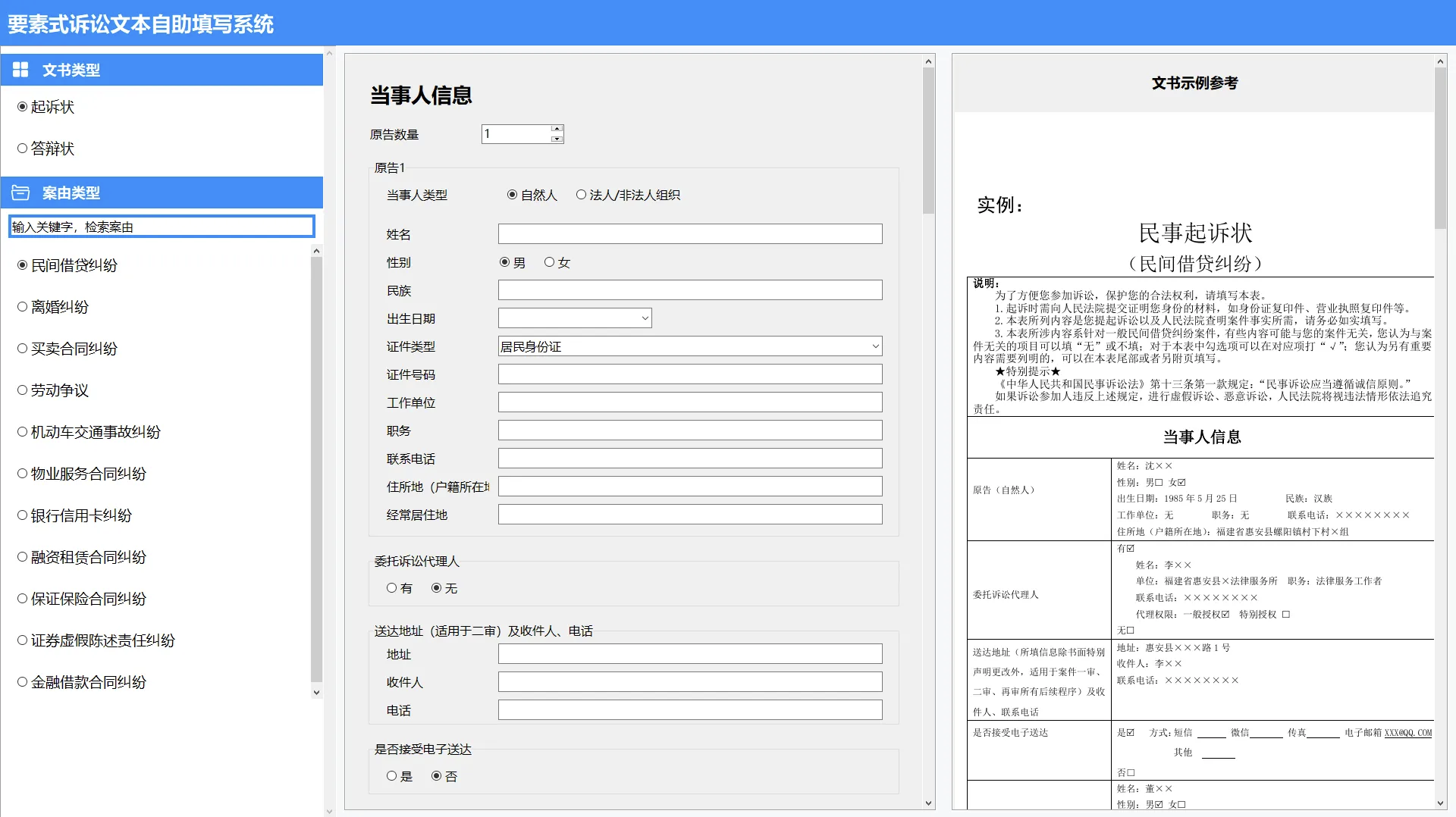This screenshot has height=817, width=1456.
Task: Click form panel scrollbar up arrow
Action: coord(929,61)
